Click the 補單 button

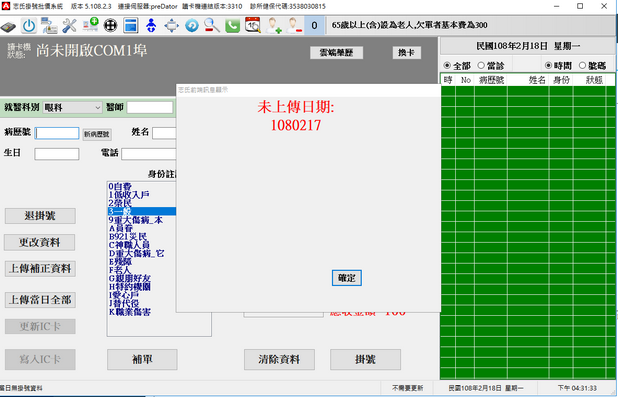click(142, 359)
